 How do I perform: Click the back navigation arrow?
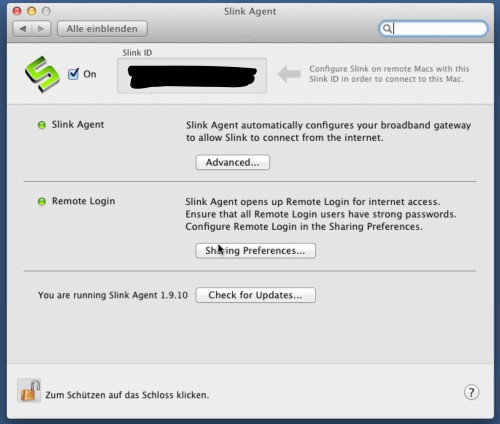[x=23, y=29]
